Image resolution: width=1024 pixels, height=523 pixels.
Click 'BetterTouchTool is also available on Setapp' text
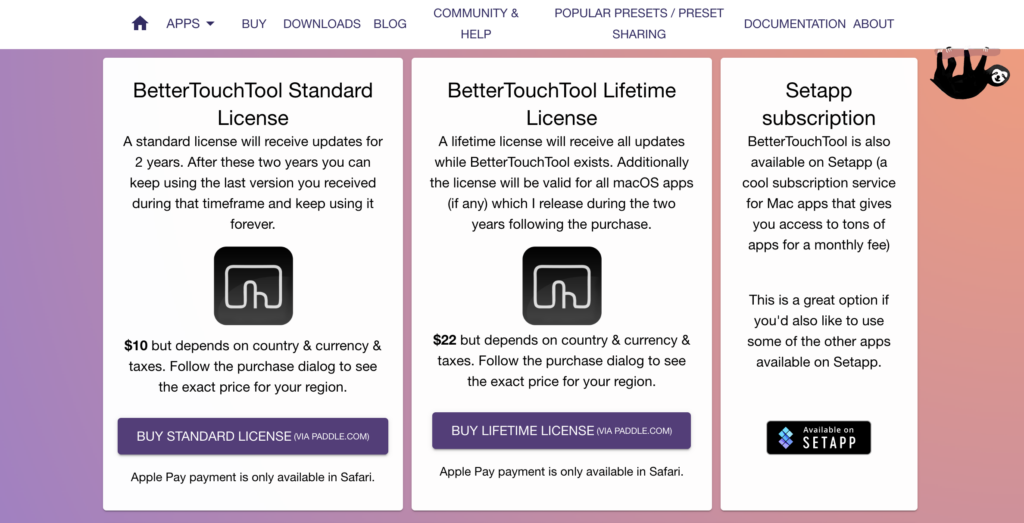[x=819, y=193]
